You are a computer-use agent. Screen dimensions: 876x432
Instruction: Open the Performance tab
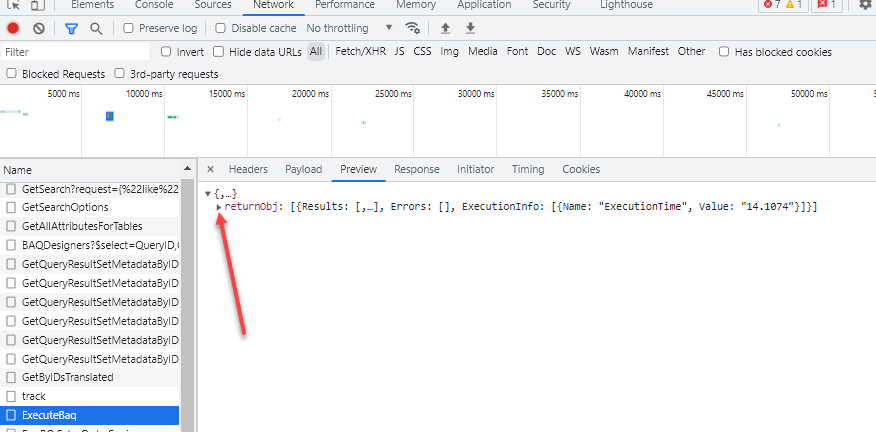[x=345, y=5]
